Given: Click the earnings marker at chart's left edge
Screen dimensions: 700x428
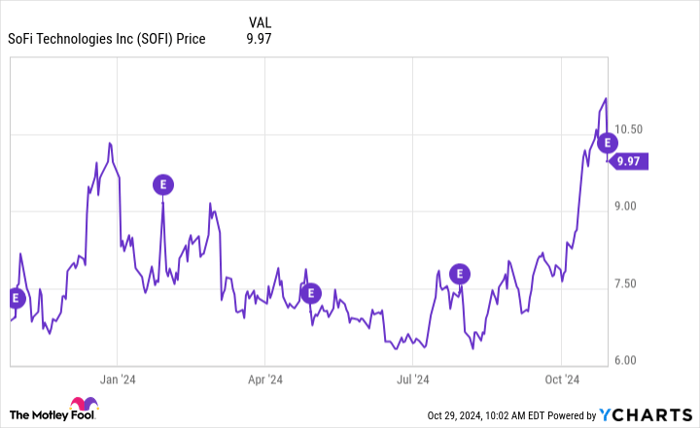Looking at the screenshot, I should pos(17,298).
